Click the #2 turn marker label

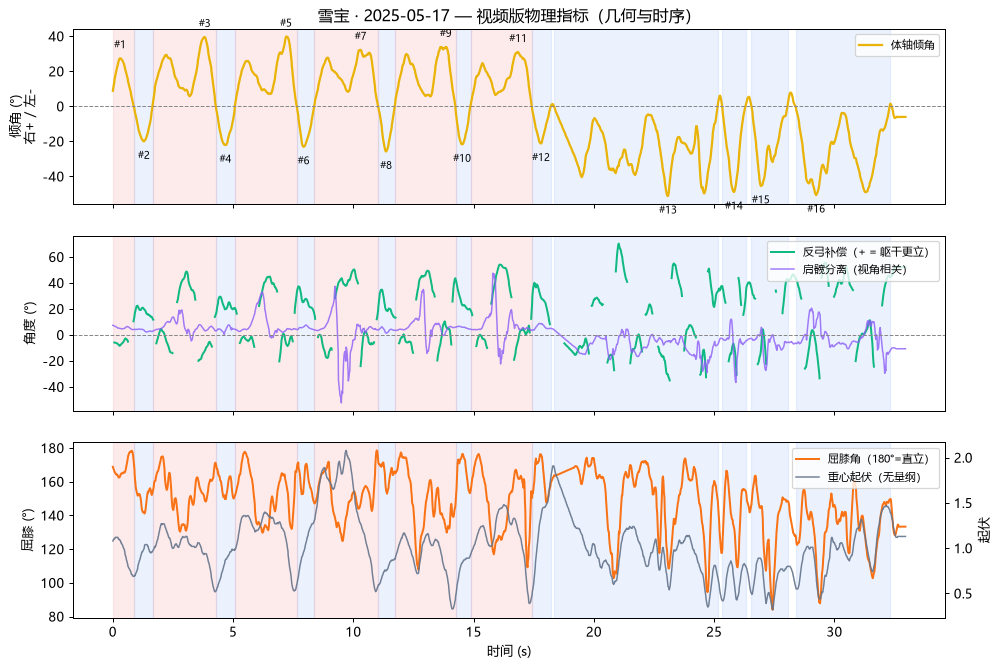pos(144,155)
